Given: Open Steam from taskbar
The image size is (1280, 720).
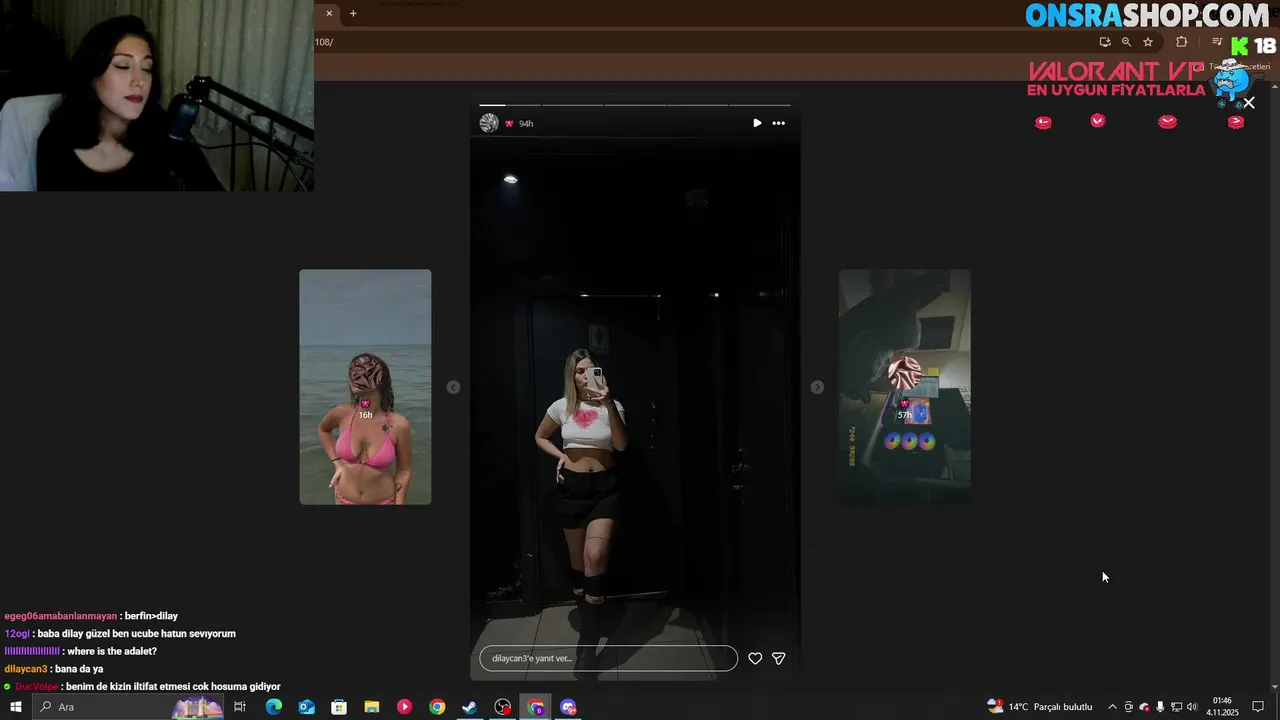Looking at the screenshot, I should click(x=469, y=707).
